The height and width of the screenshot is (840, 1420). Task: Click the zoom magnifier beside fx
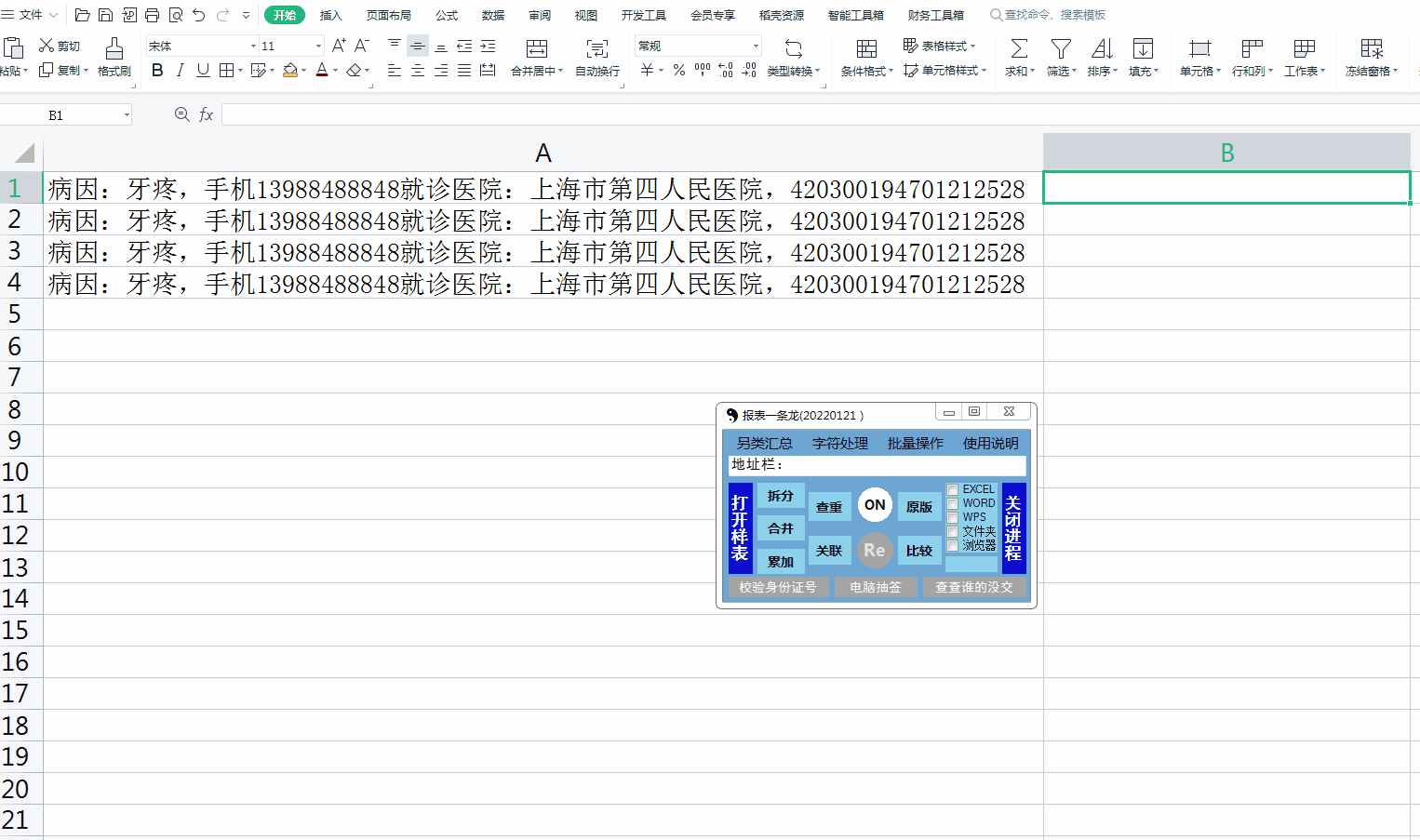[x=182, y=114]
